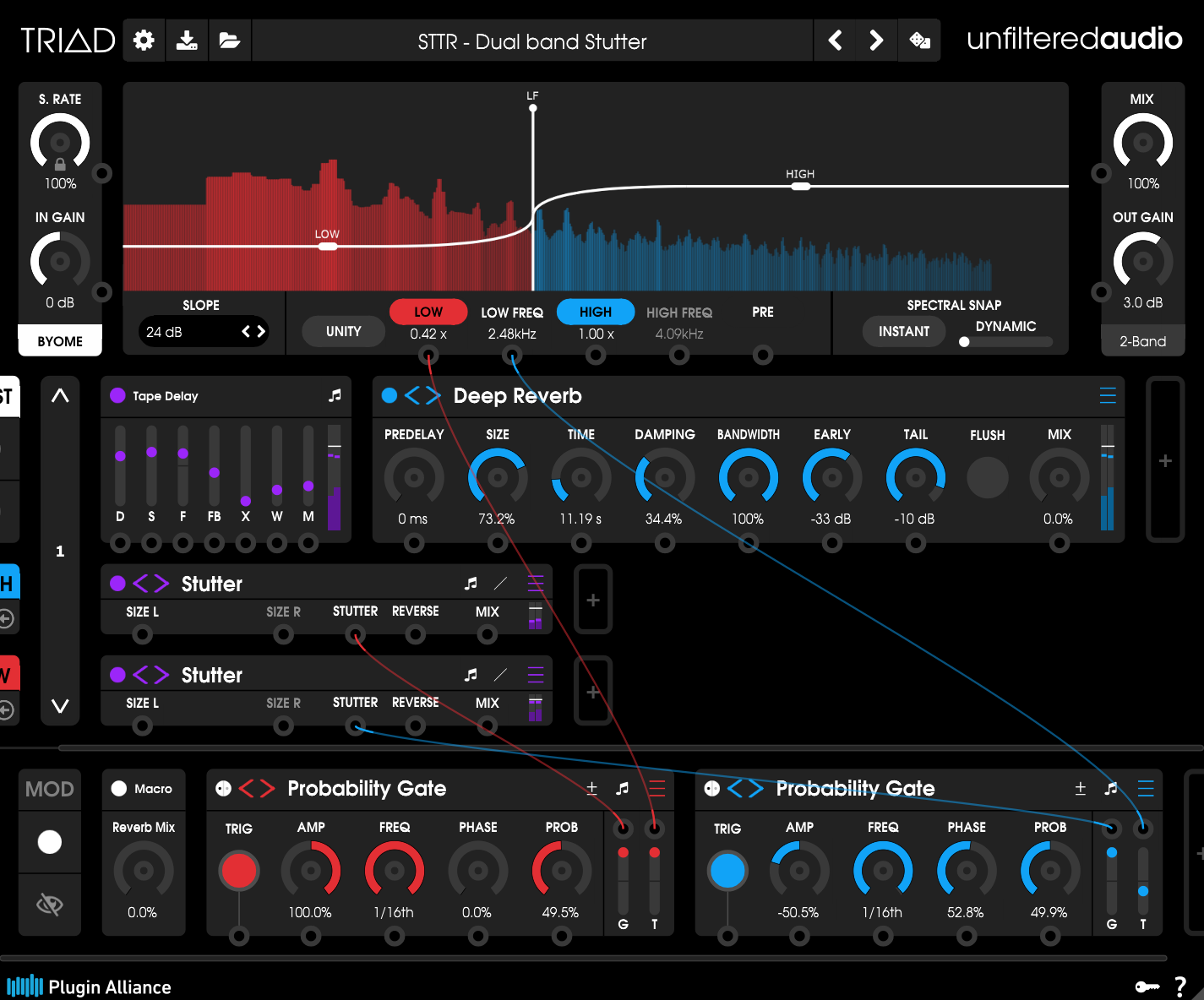Add a new module with the plus button
The width and height of the screenshot is (1204, 1000).
coord(1164,461)
